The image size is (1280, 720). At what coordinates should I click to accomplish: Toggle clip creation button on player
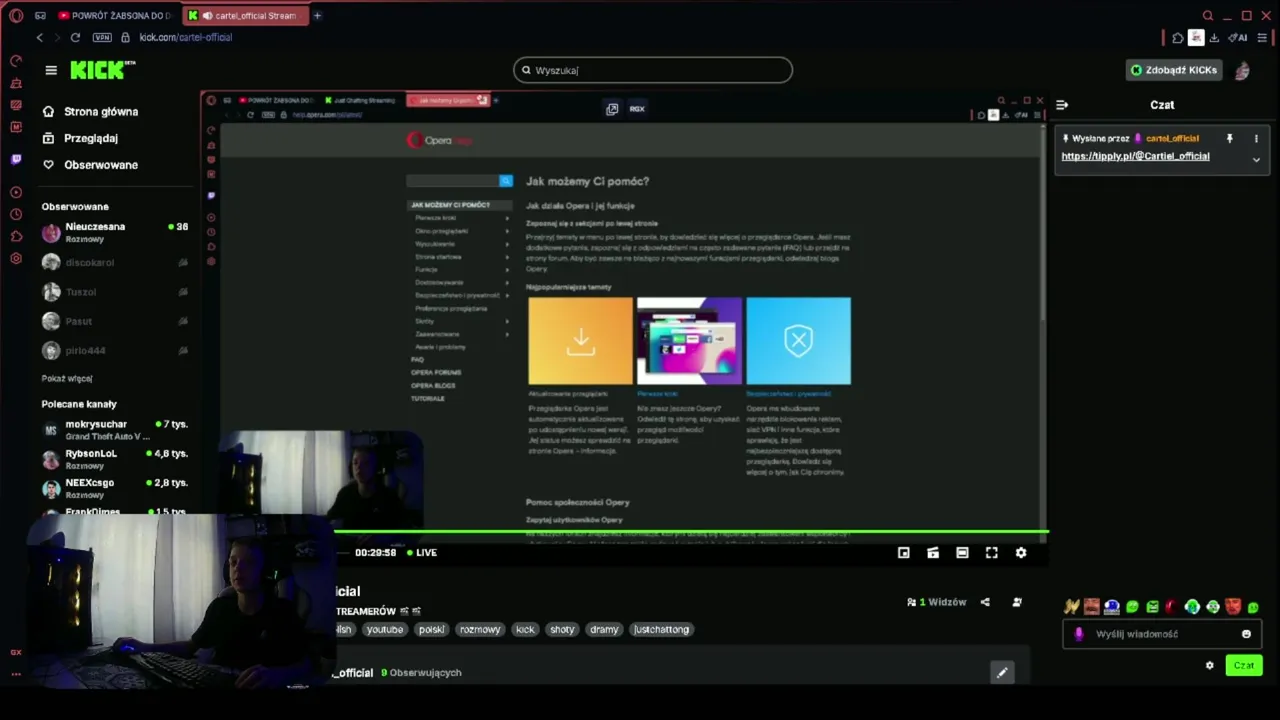tap(933, 553)
